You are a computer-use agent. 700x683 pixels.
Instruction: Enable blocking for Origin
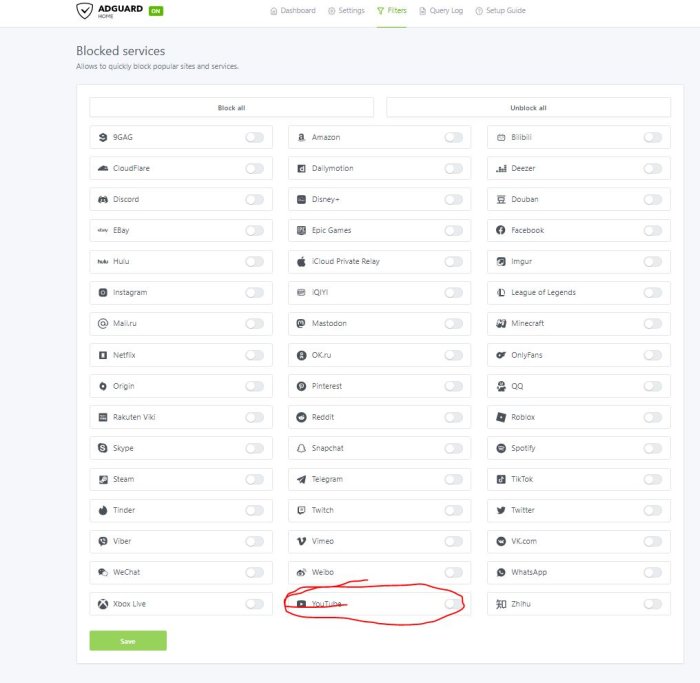pyautogui.click(x=254, y=386)
